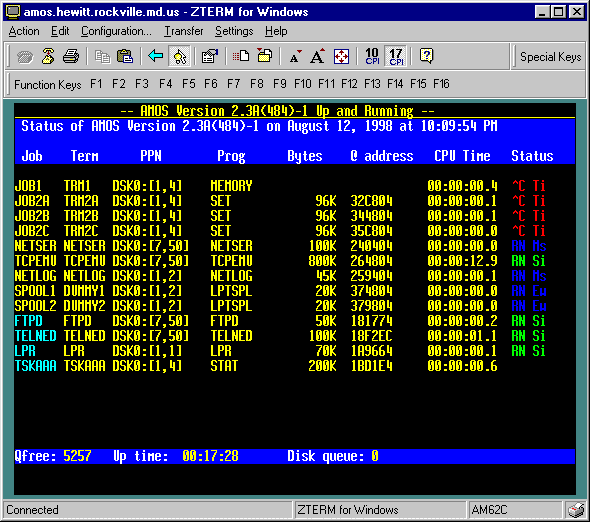590x522 pixels.
Task: Open the Help menu
Action: click(276, 31)
